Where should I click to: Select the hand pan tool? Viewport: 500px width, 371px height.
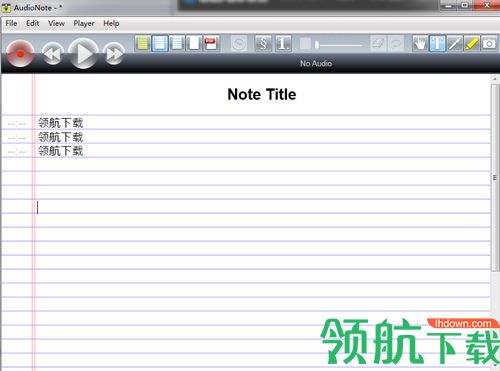pyautogui.click(x=420, y=43)
